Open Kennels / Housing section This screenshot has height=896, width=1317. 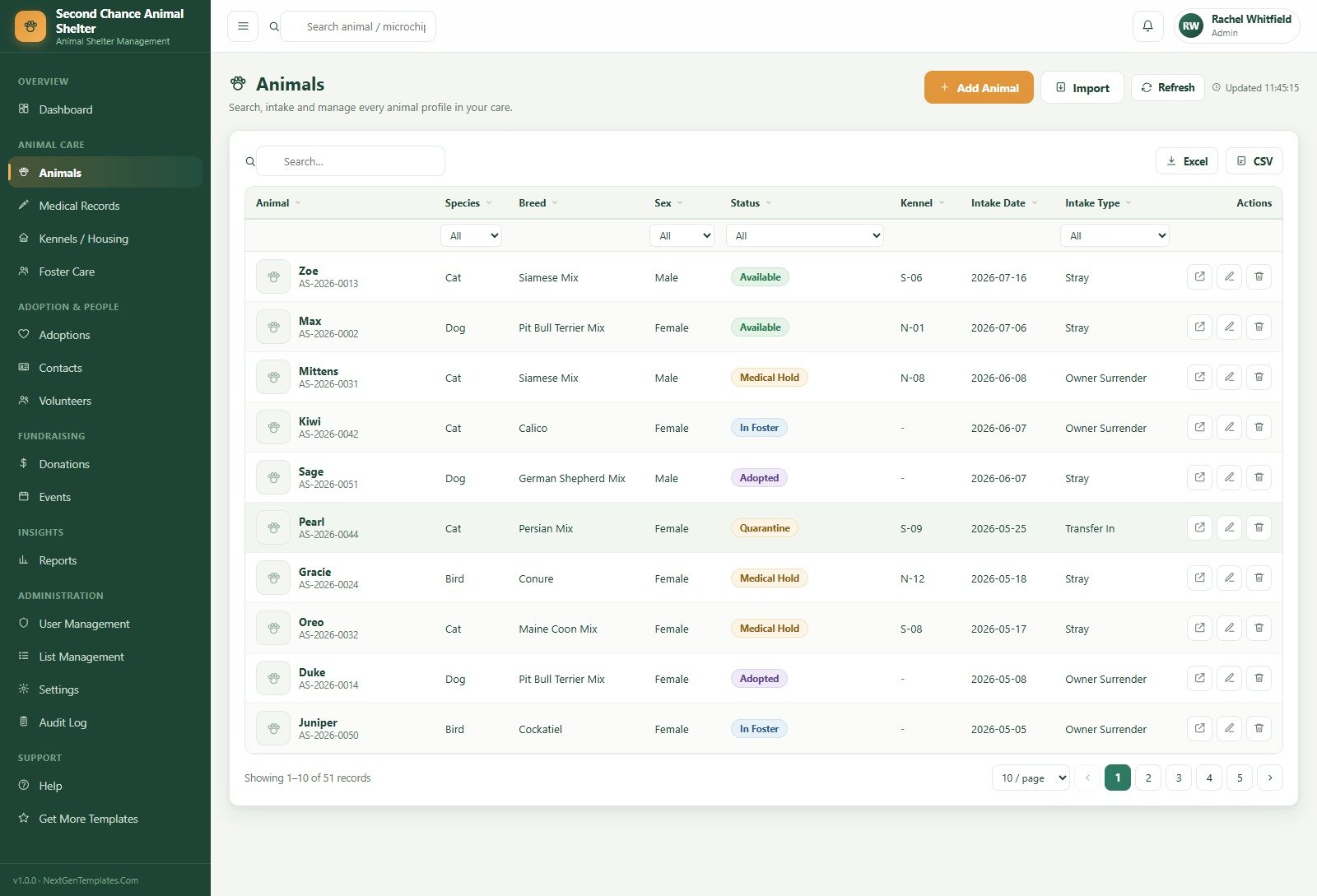point(105,239)
